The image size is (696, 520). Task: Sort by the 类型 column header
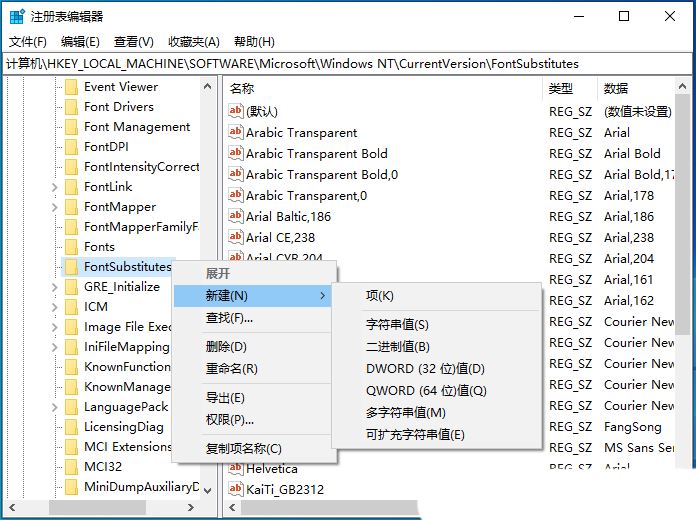coord(570,89)
